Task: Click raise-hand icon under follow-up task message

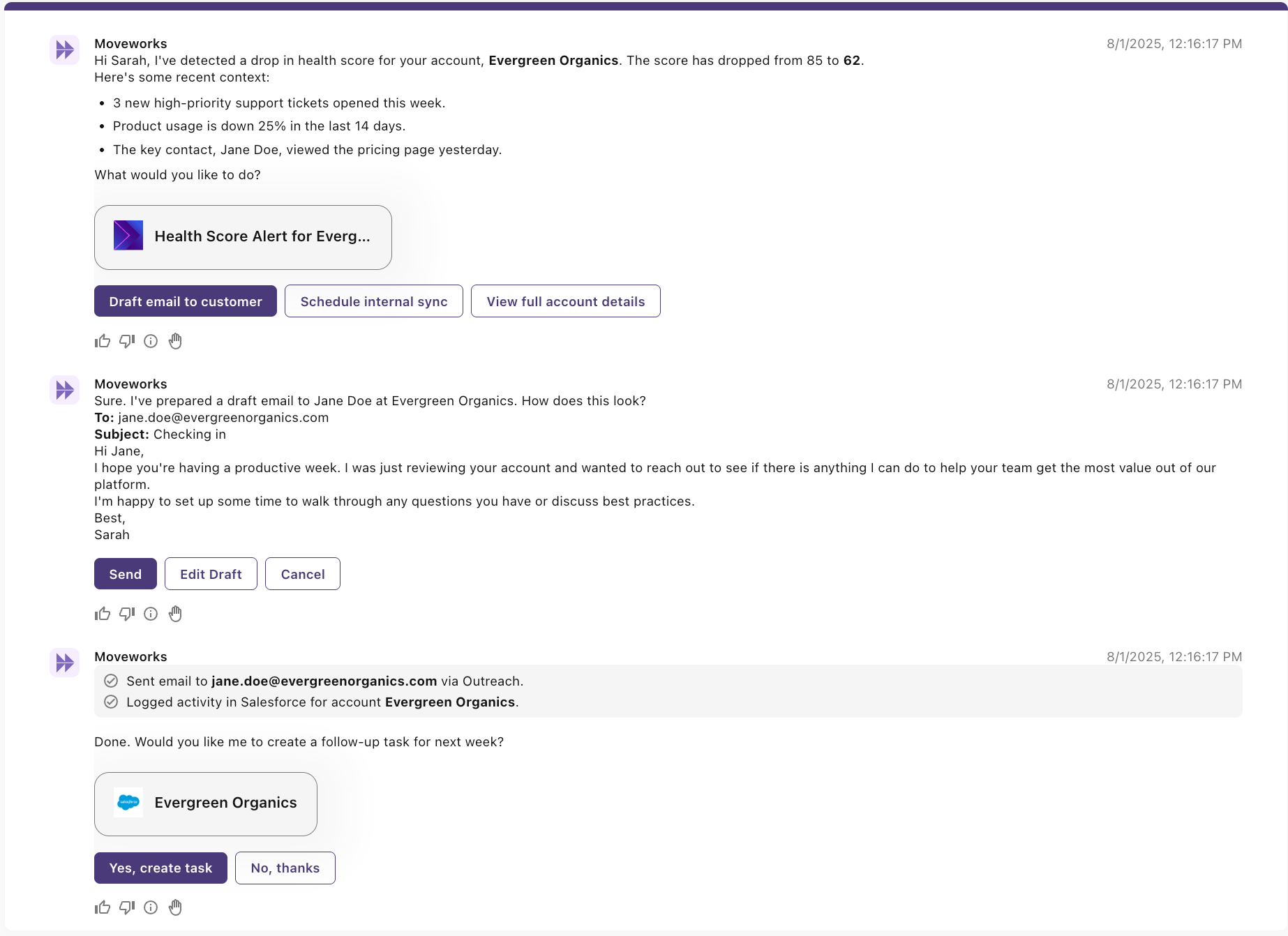Action: 175,907
